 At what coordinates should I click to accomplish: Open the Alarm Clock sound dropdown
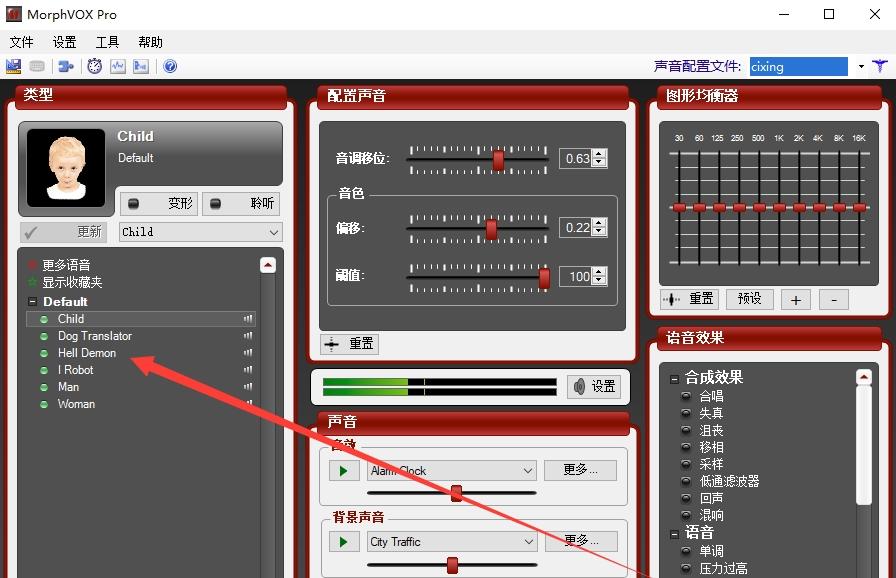(x=451, y=471)
